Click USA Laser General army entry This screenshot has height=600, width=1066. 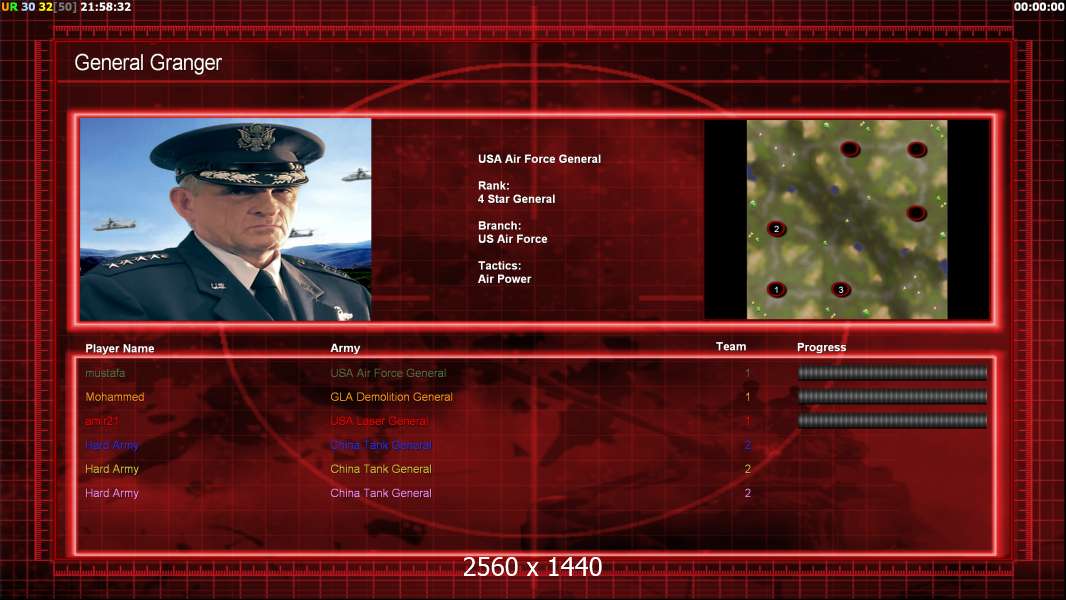click(379, 421)
